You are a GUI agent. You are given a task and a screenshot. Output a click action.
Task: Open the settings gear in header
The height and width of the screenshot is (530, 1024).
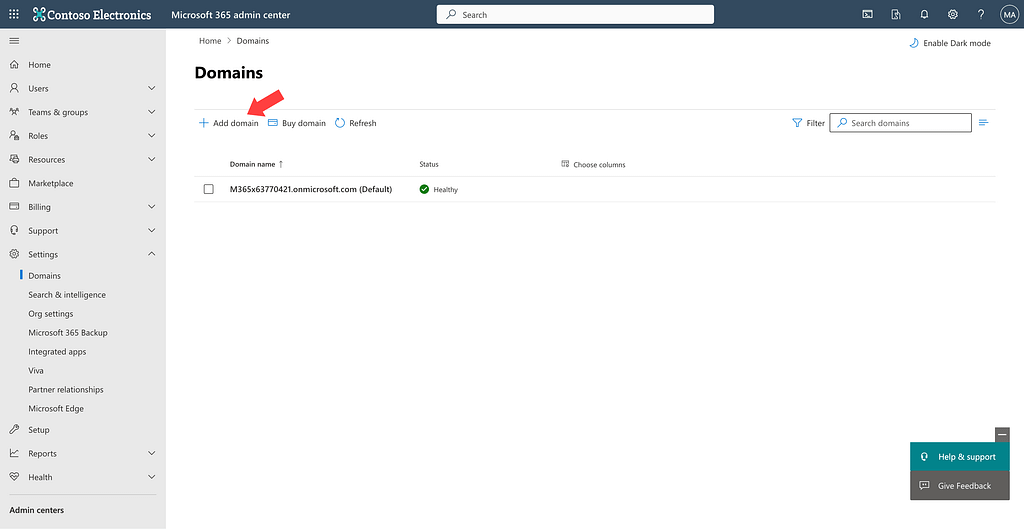coord(953,15)
